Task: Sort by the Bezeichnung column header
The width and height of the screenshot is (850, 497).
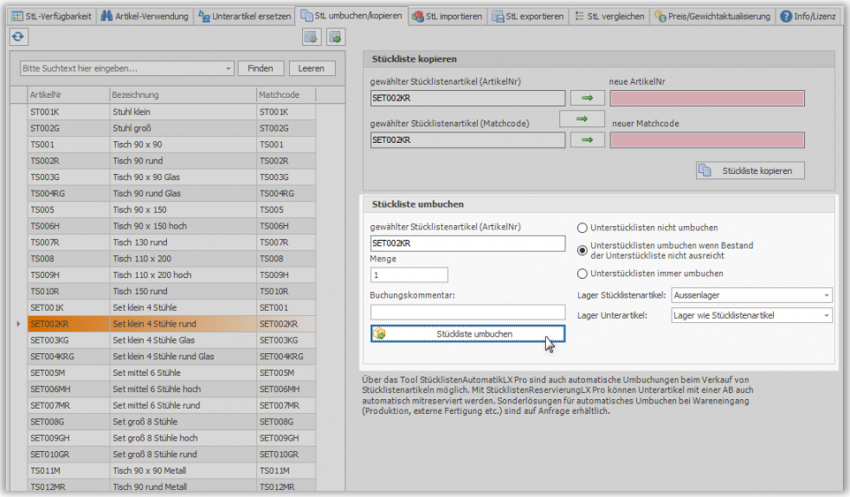Action: tap(183, 95)
